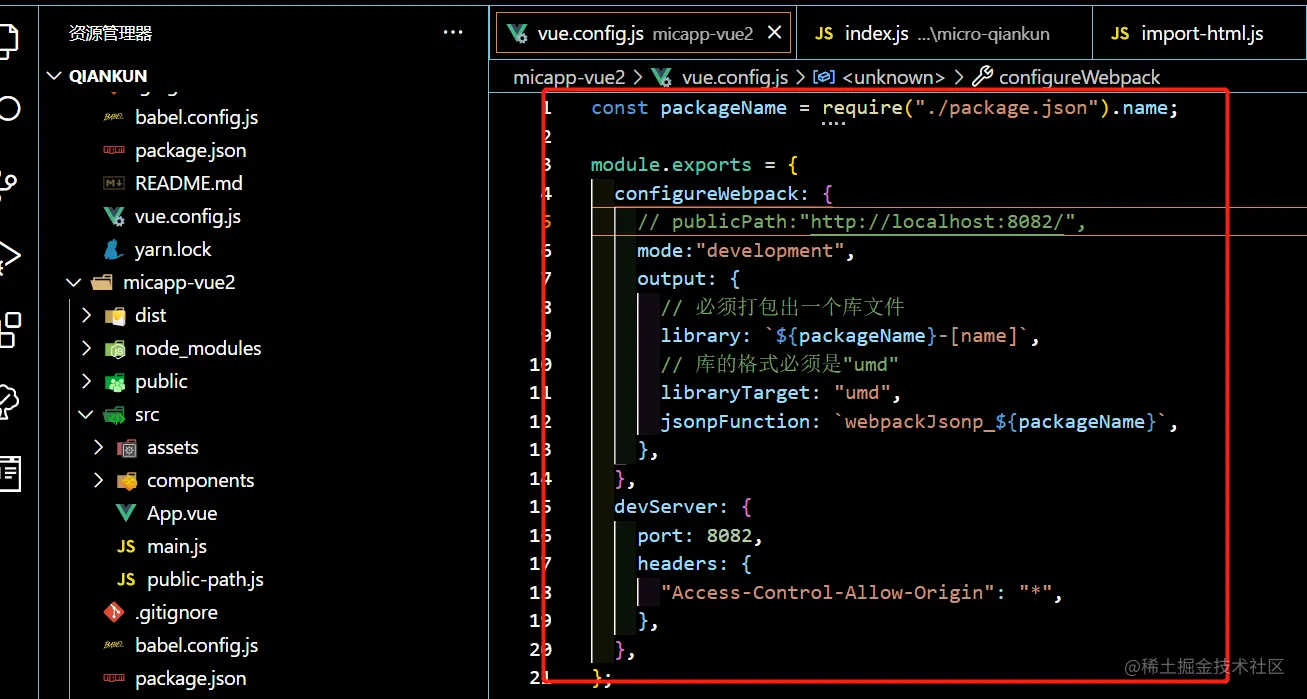This screenshot has height=699, width=1307.
Task: Click the git icon beside .gitignore
Action: (x=114, y=612)
